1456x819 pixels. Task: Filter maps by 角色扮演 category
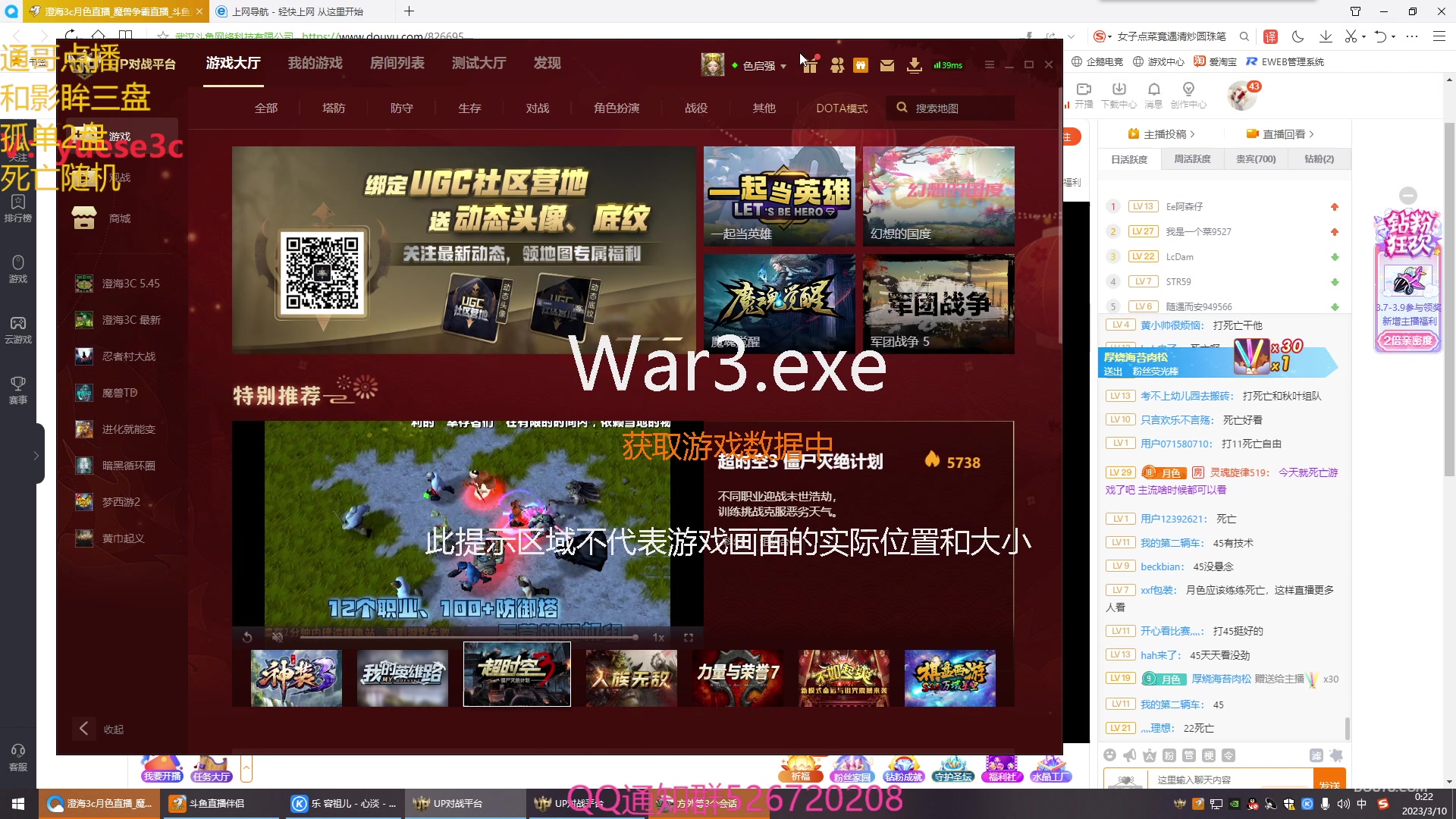coord(617,108)
